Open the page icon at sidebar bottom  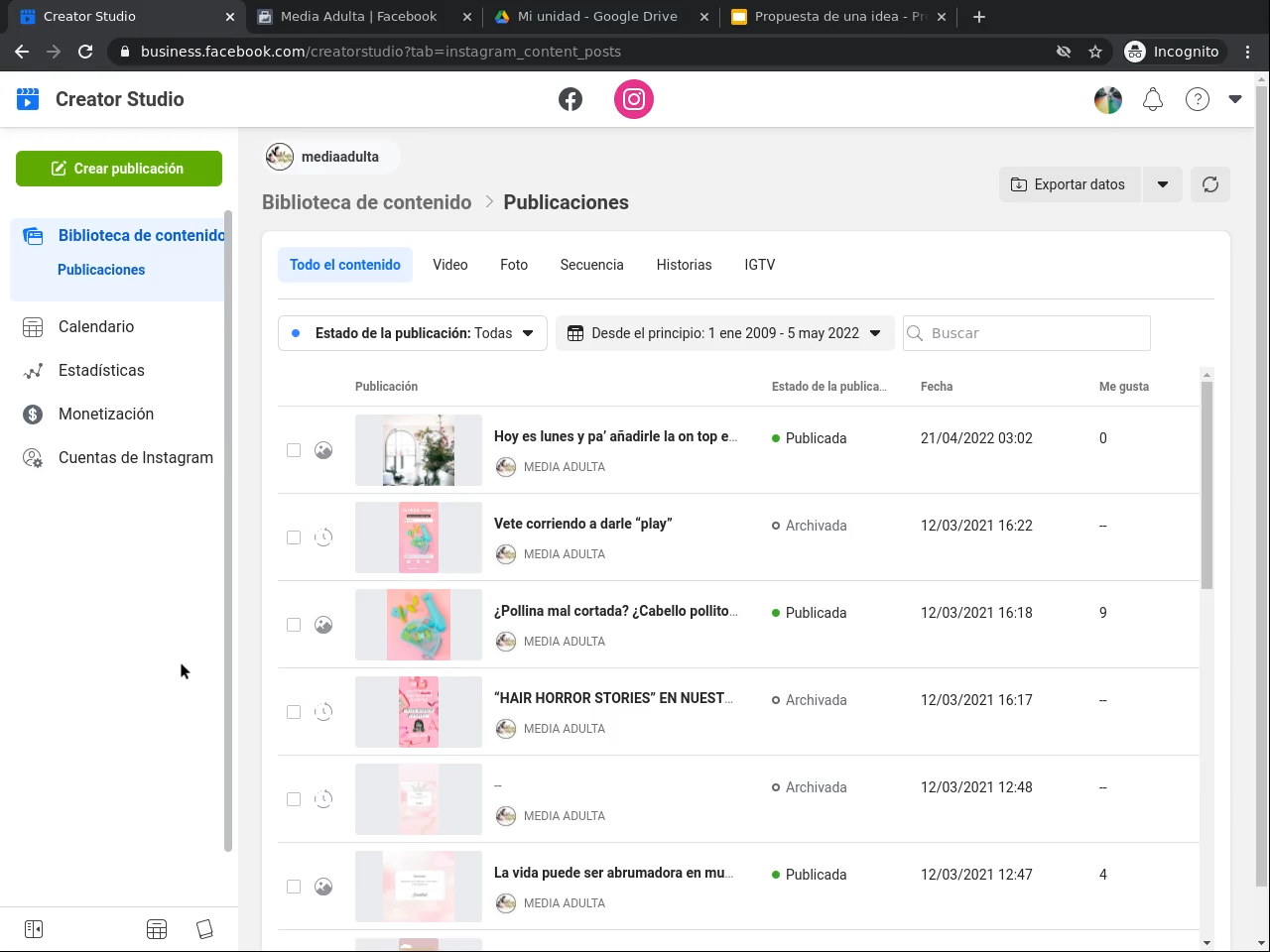point(204,929)
